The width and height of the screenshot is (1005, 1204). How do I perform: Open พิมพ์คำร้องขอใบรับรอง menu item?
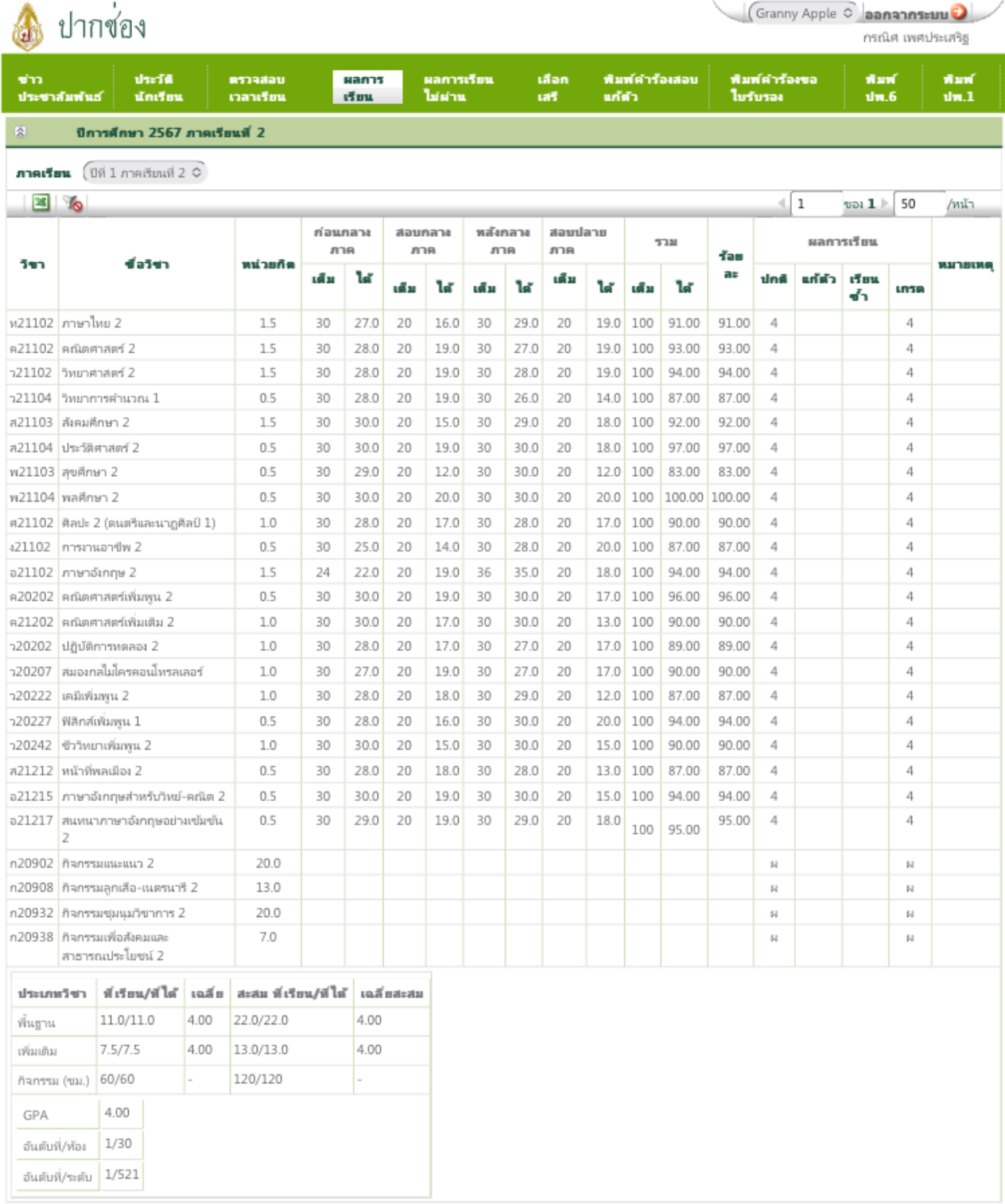(x=773, y=87)
